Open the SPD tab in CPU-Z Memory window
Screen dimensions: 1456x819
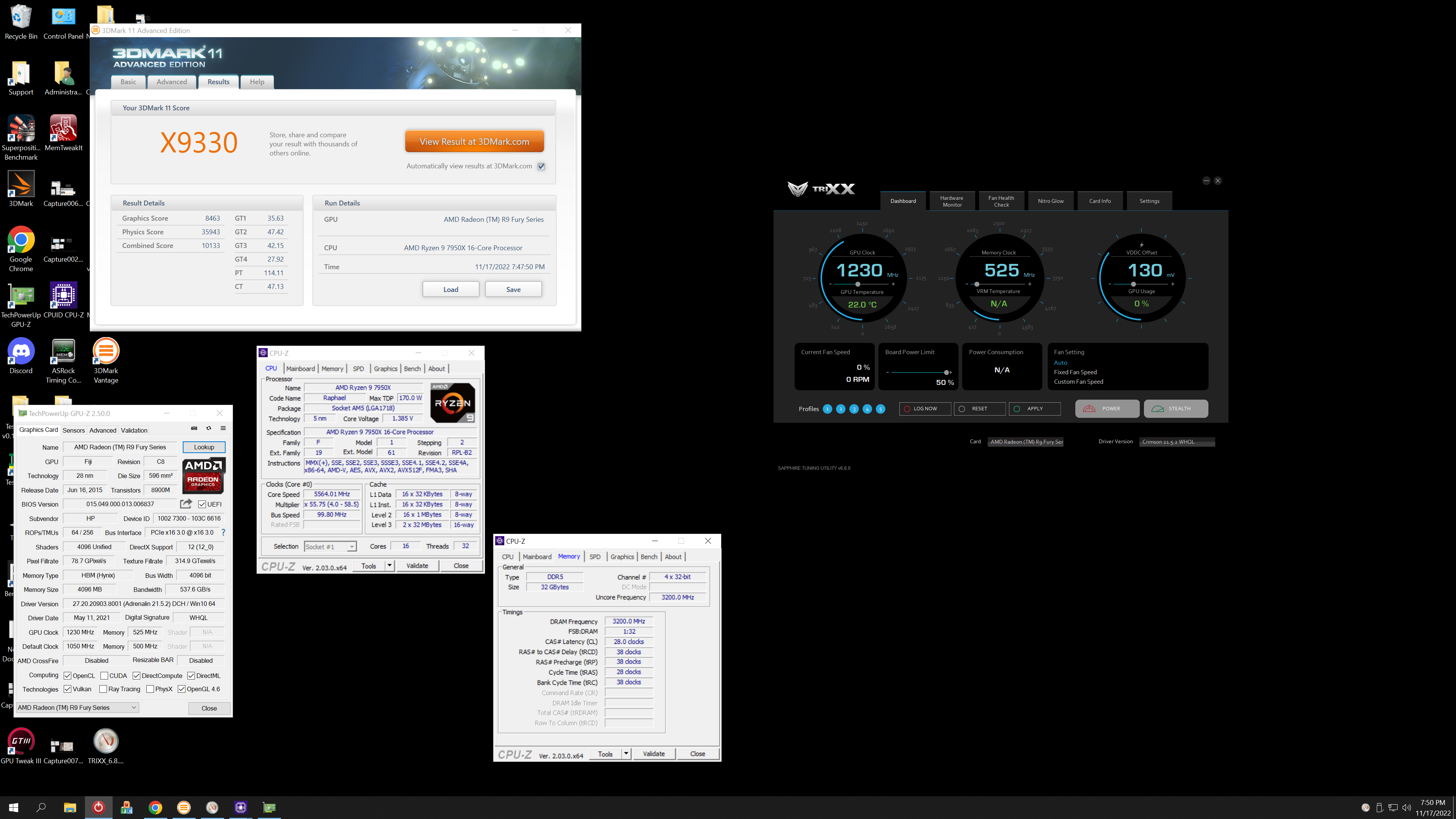tap(595, 557)
